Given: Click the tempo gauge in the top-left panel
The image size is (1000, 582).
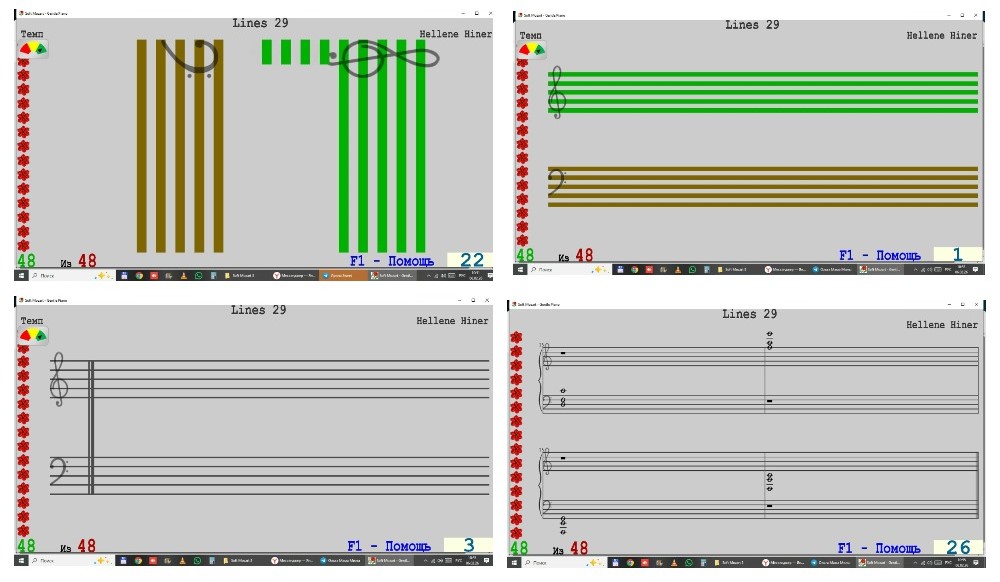Looking at the screenshot, I should (33, 49).
